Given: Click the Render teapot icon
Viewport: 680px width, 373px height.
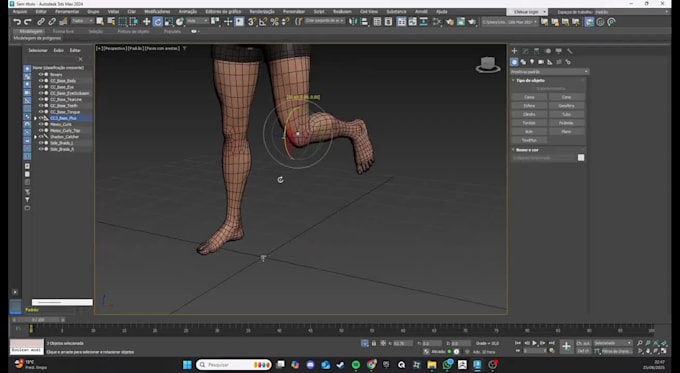Looking at the screenshot, I should pyautogui.click(x=472, y=21).
